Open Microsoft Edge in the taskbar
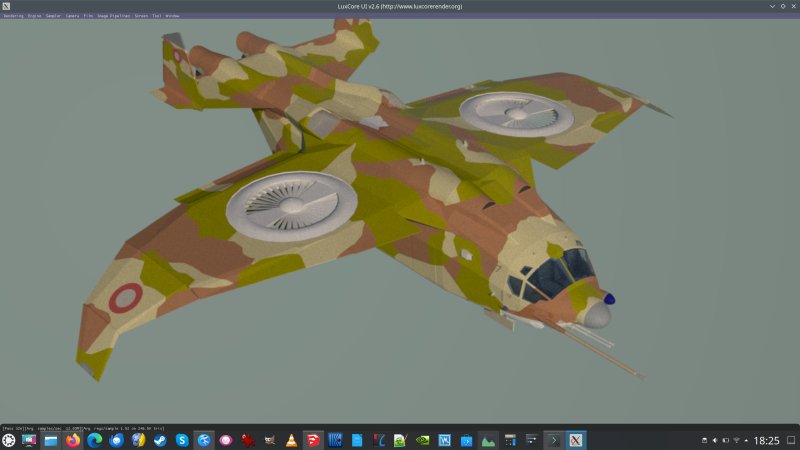Image resolution: width=800 pixels, height=450 pixels. tap(95, 440)
